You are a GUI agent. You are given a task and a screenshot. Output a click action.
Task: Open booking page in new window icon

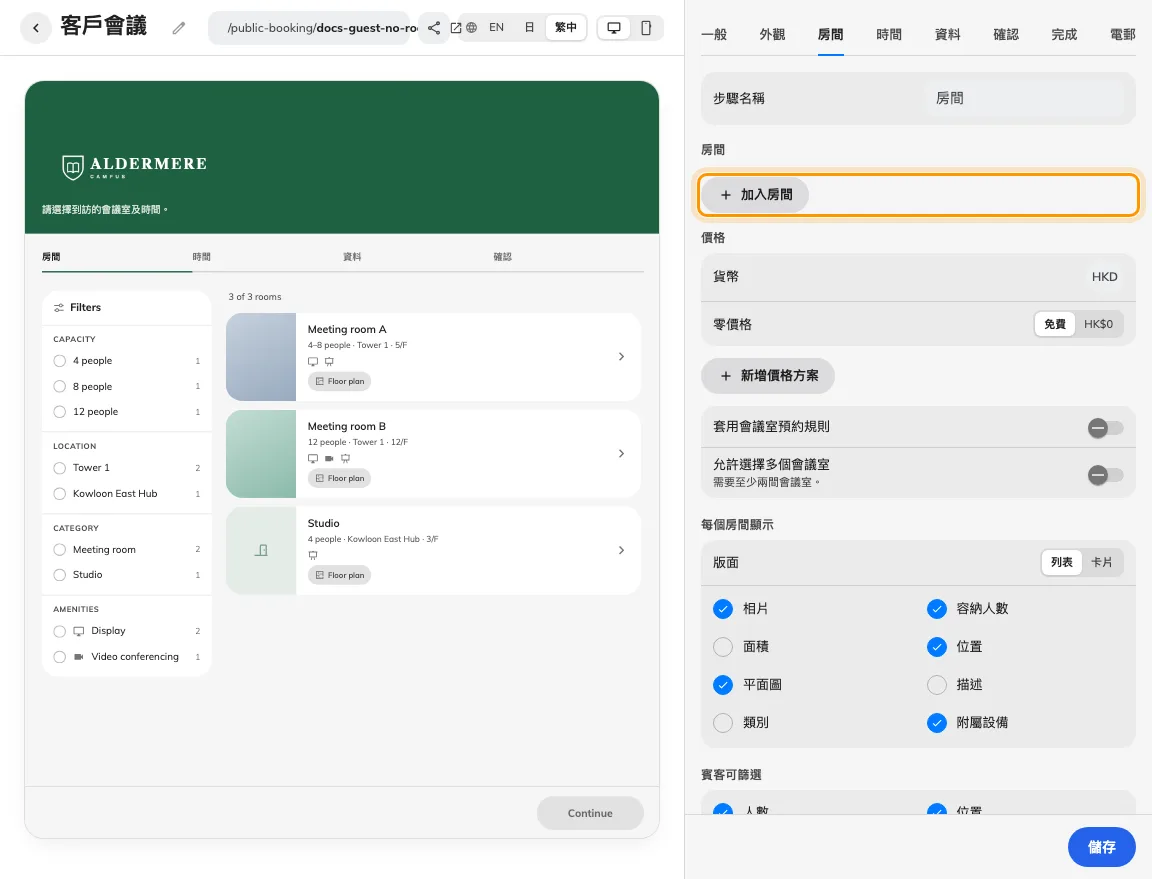456,28
